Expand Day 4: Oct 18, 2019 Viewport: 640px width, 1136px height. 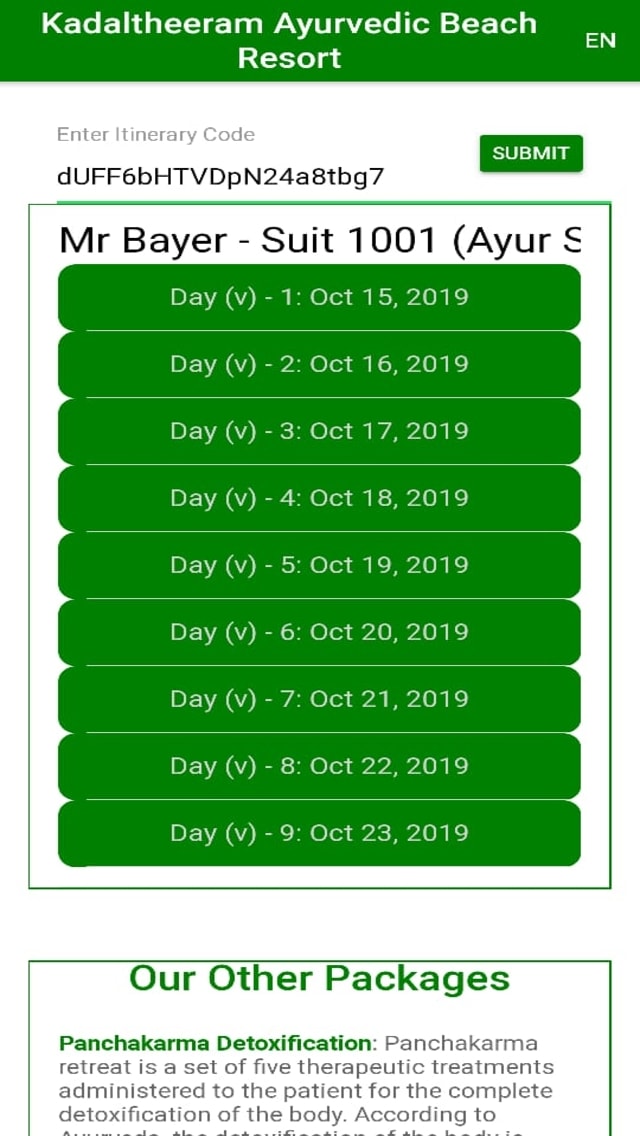(x=319, y=498)
